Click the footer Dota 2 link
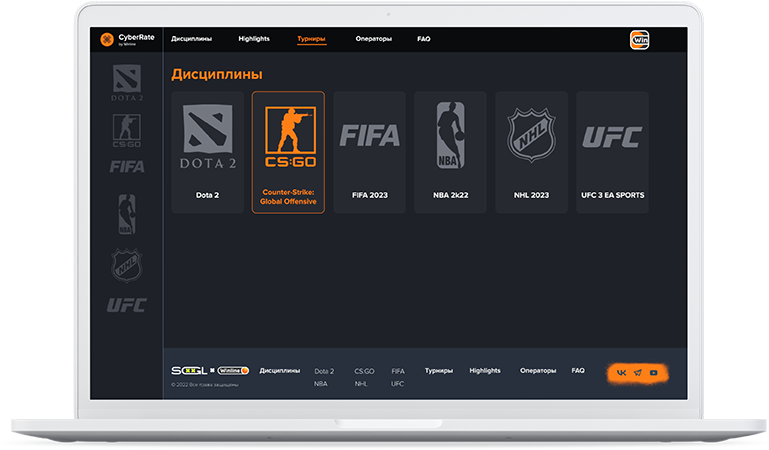 tap(324, 371)
